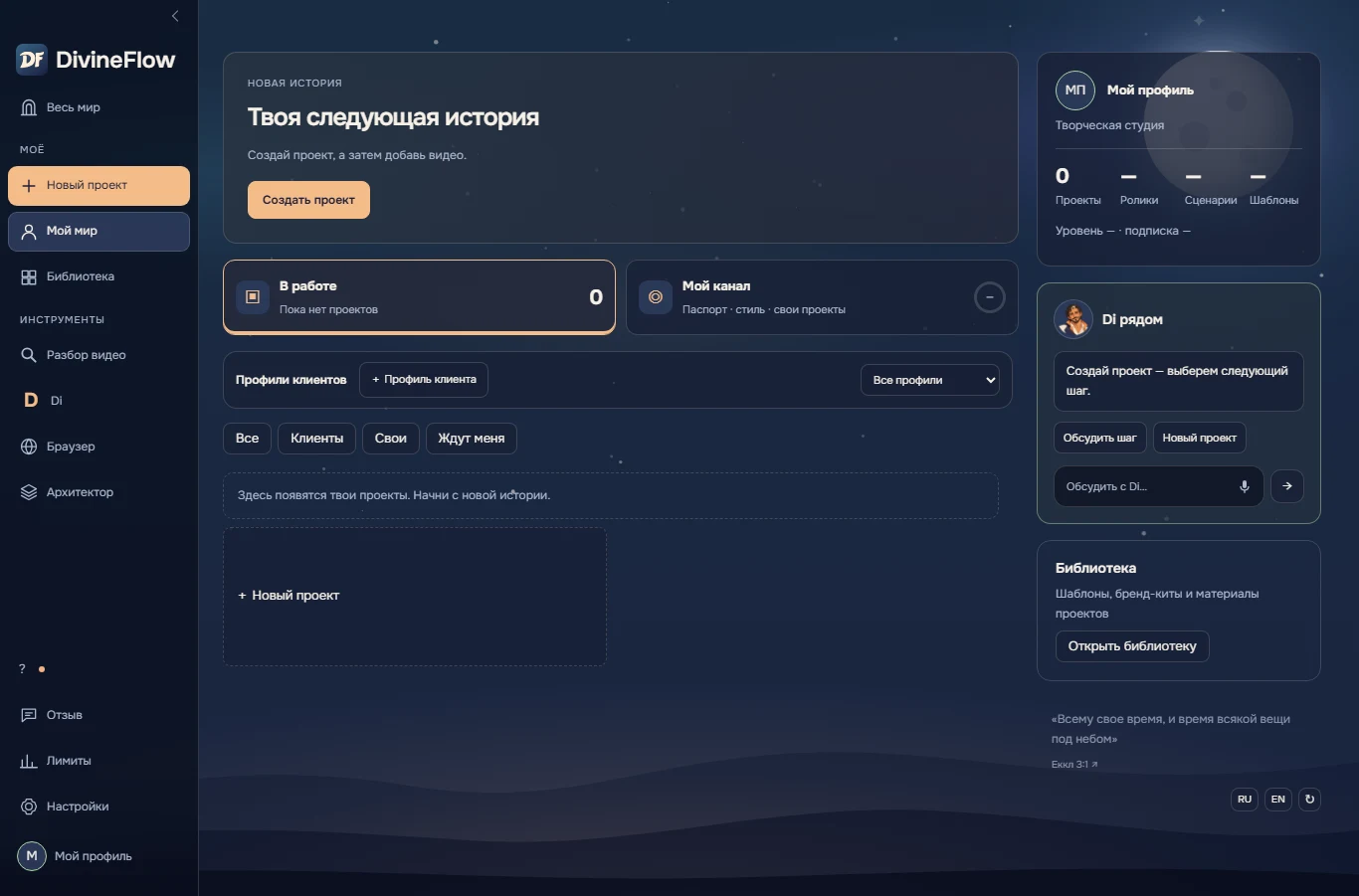Open the Весь мир section

pyautogui.click(x=98, y=107)
